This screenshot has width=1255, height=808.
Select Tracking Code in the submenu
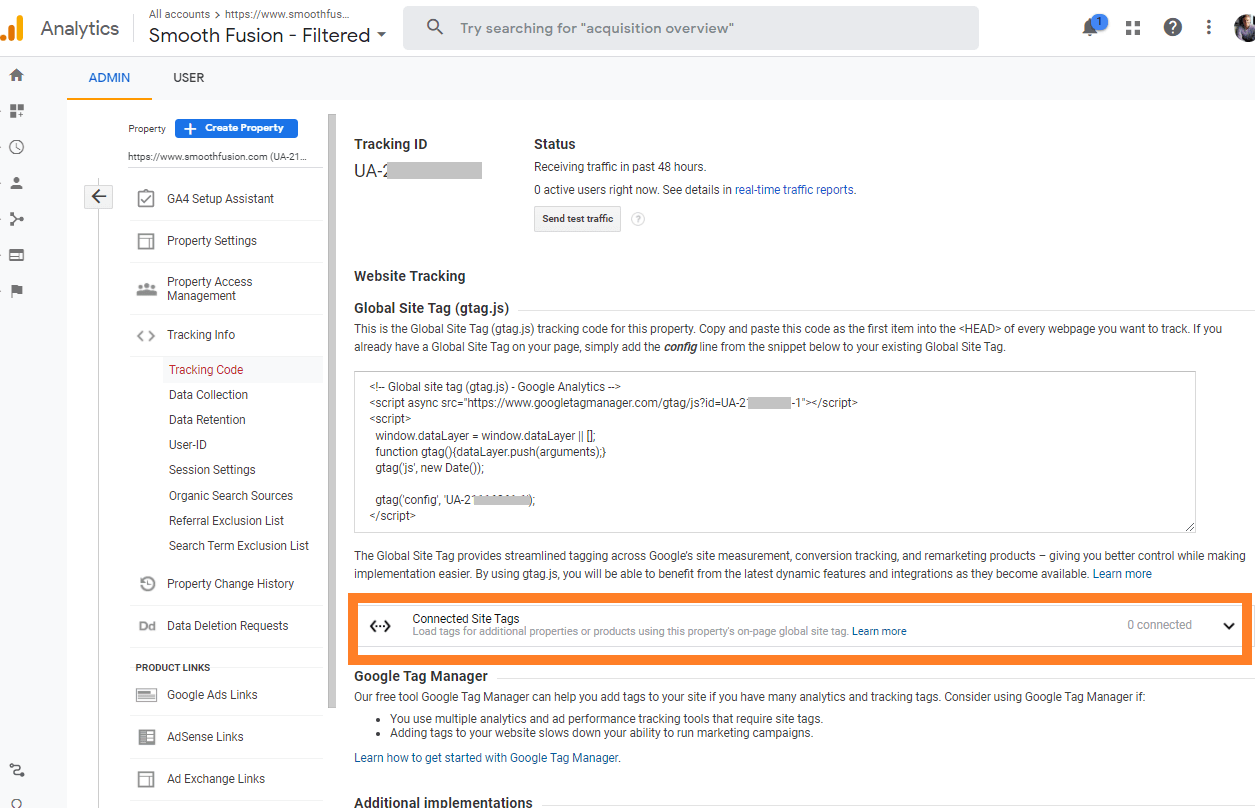point(206,370)
